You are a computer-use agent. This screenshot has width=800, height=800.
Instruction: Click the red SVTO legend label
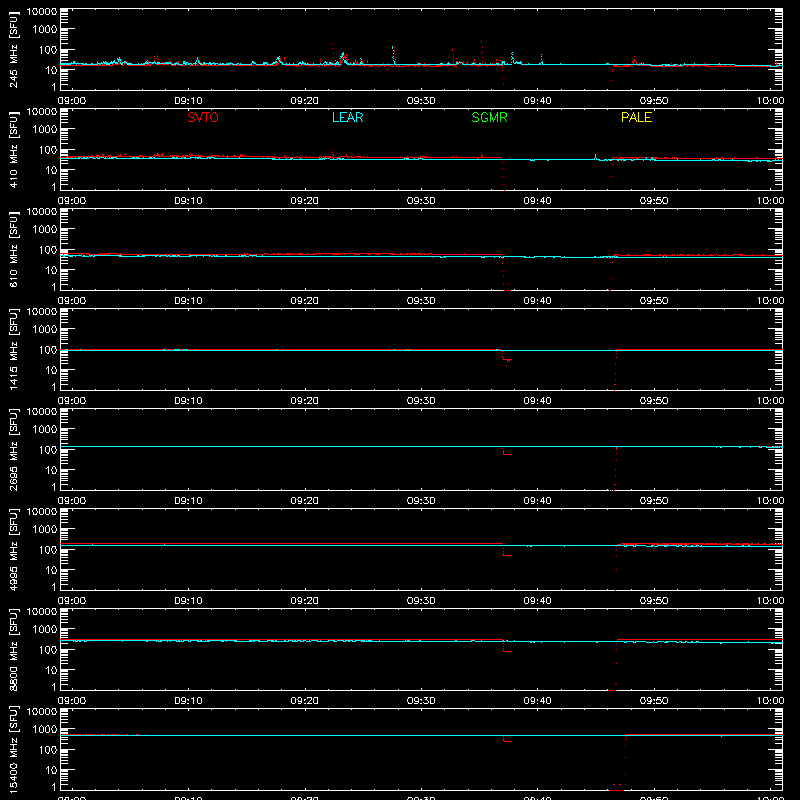(203, 117)
